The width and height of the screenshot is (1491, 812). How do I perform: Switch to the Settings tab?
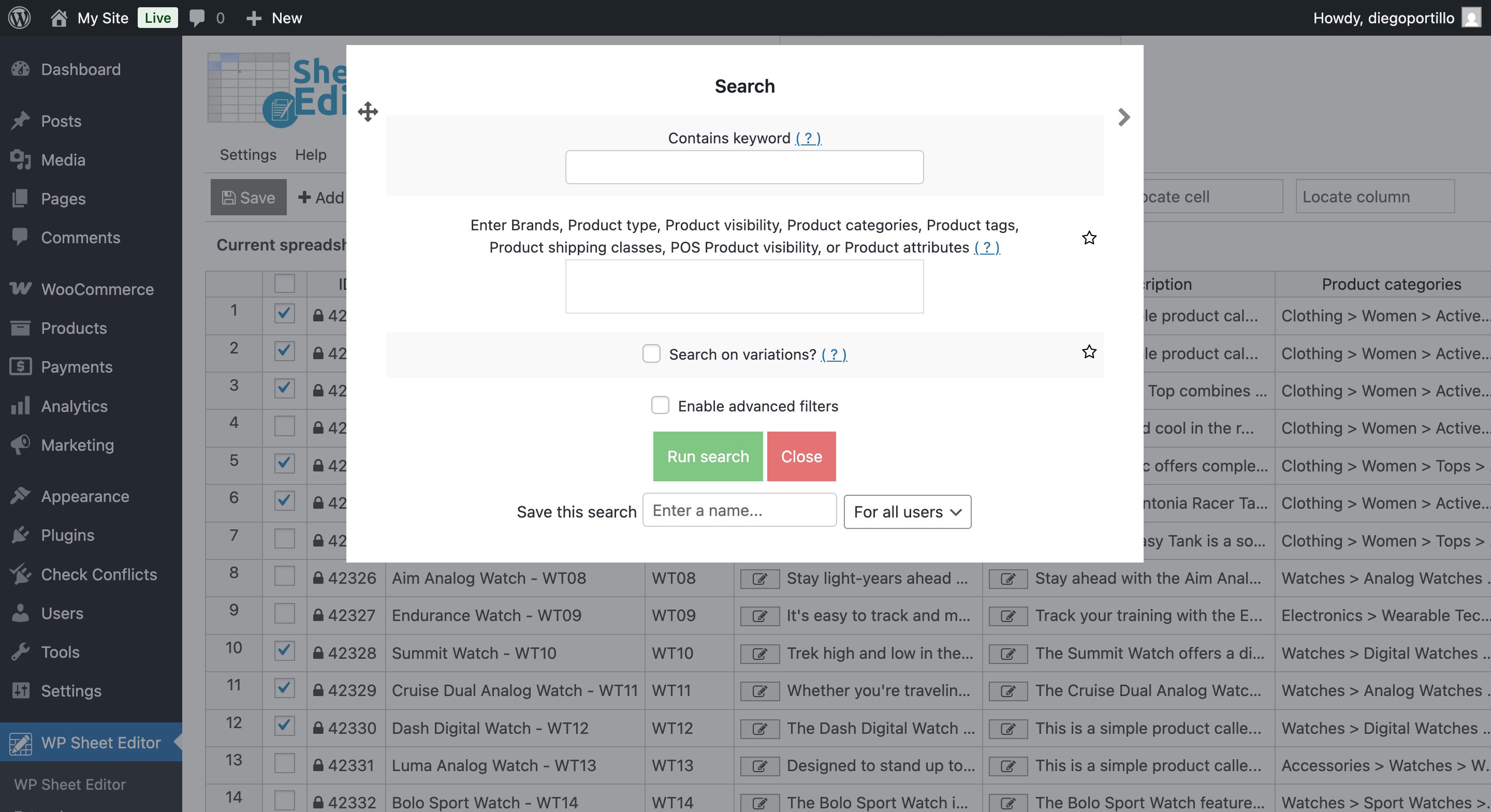(248, 155)
